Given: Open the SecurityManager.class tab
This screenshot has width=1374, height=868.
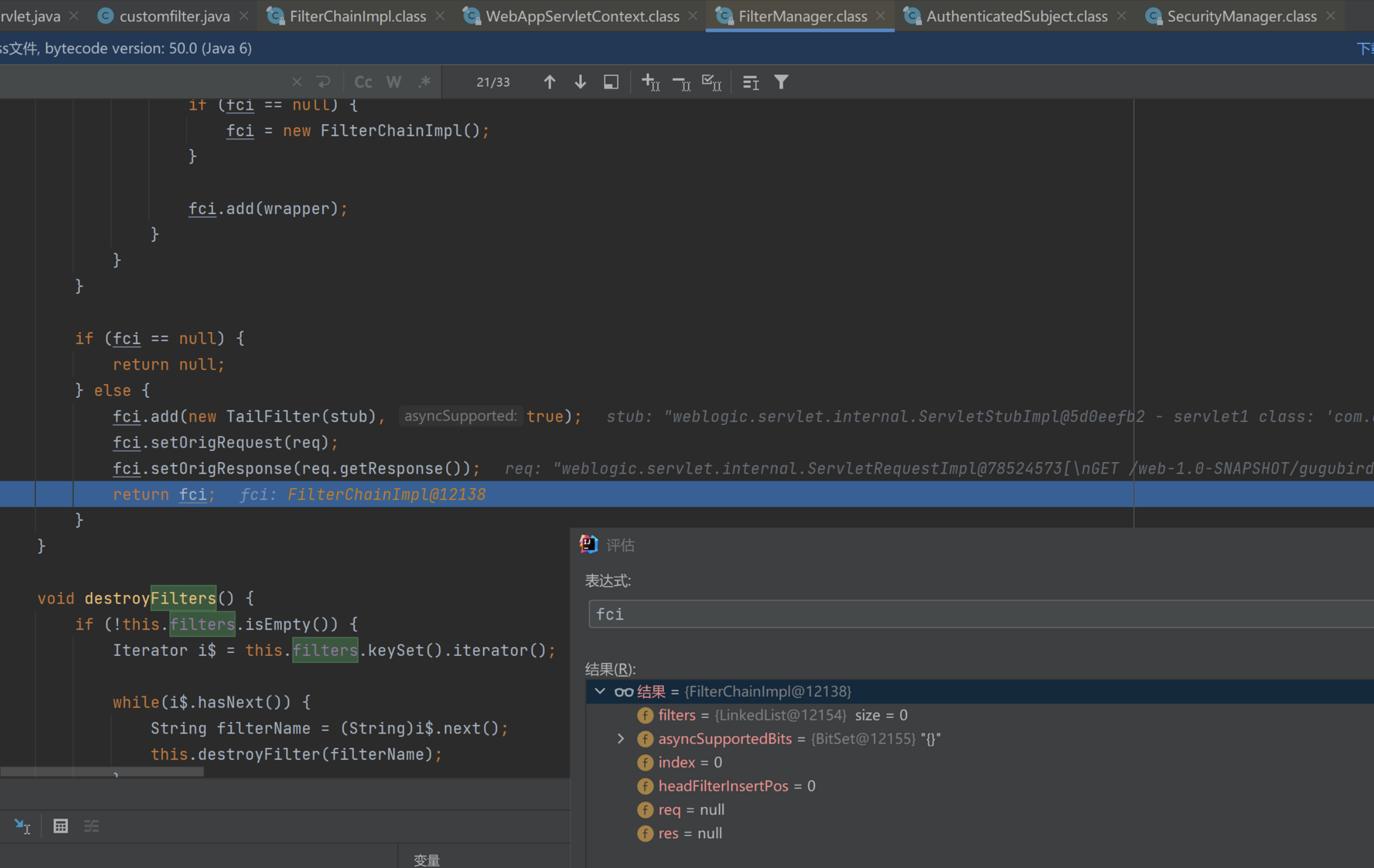Looking at the screenshot, I should coord(1241,16).
